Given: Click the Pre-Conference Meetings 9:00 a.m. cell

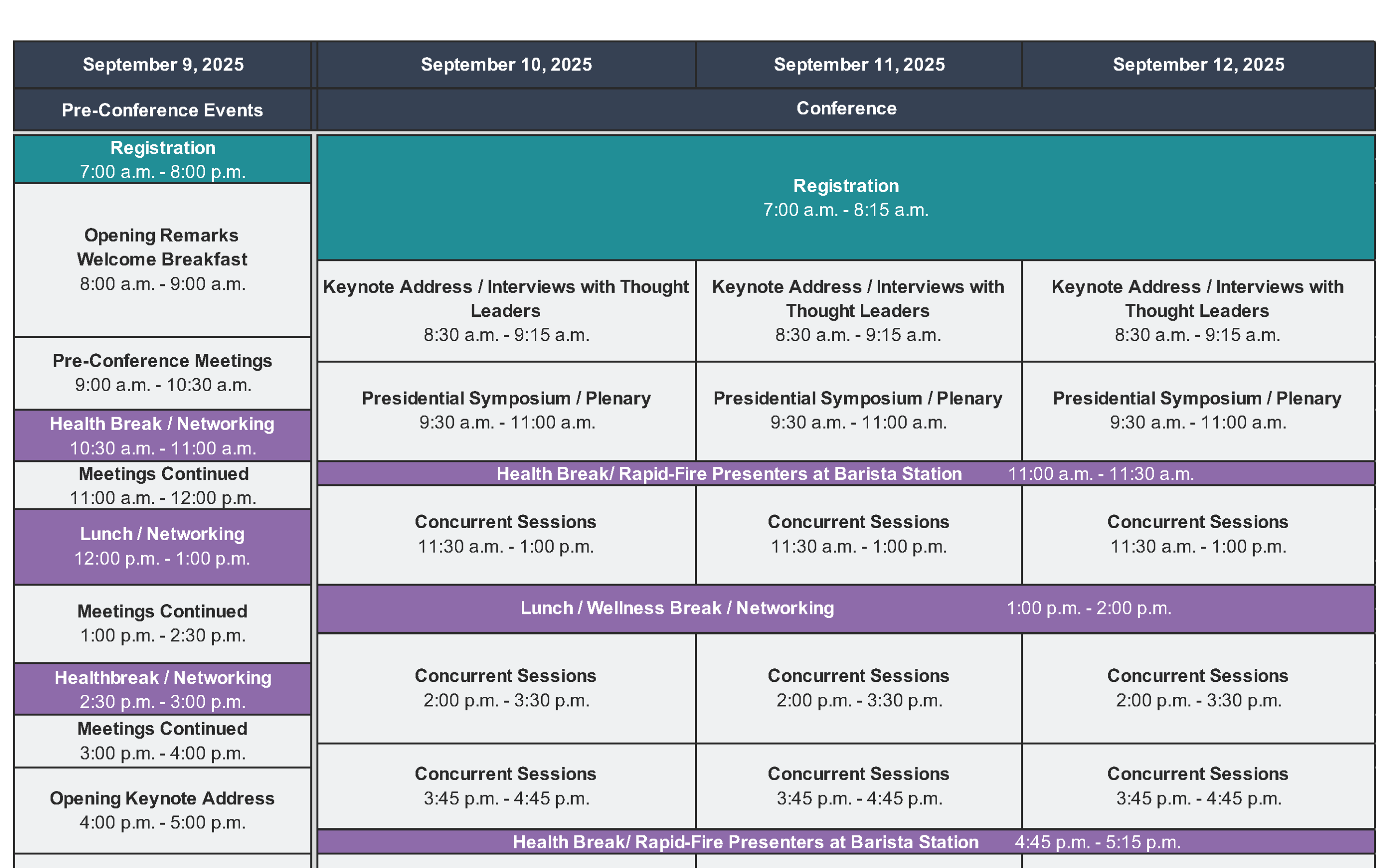Looking at the screenshot, I should click(x=163, y=373).
